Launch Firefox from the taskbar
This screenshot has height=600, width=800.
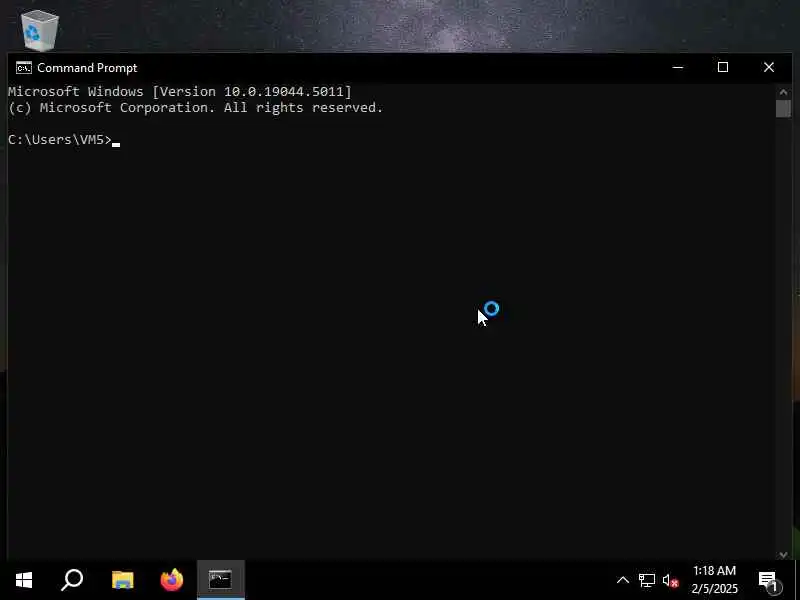(171, 580)
